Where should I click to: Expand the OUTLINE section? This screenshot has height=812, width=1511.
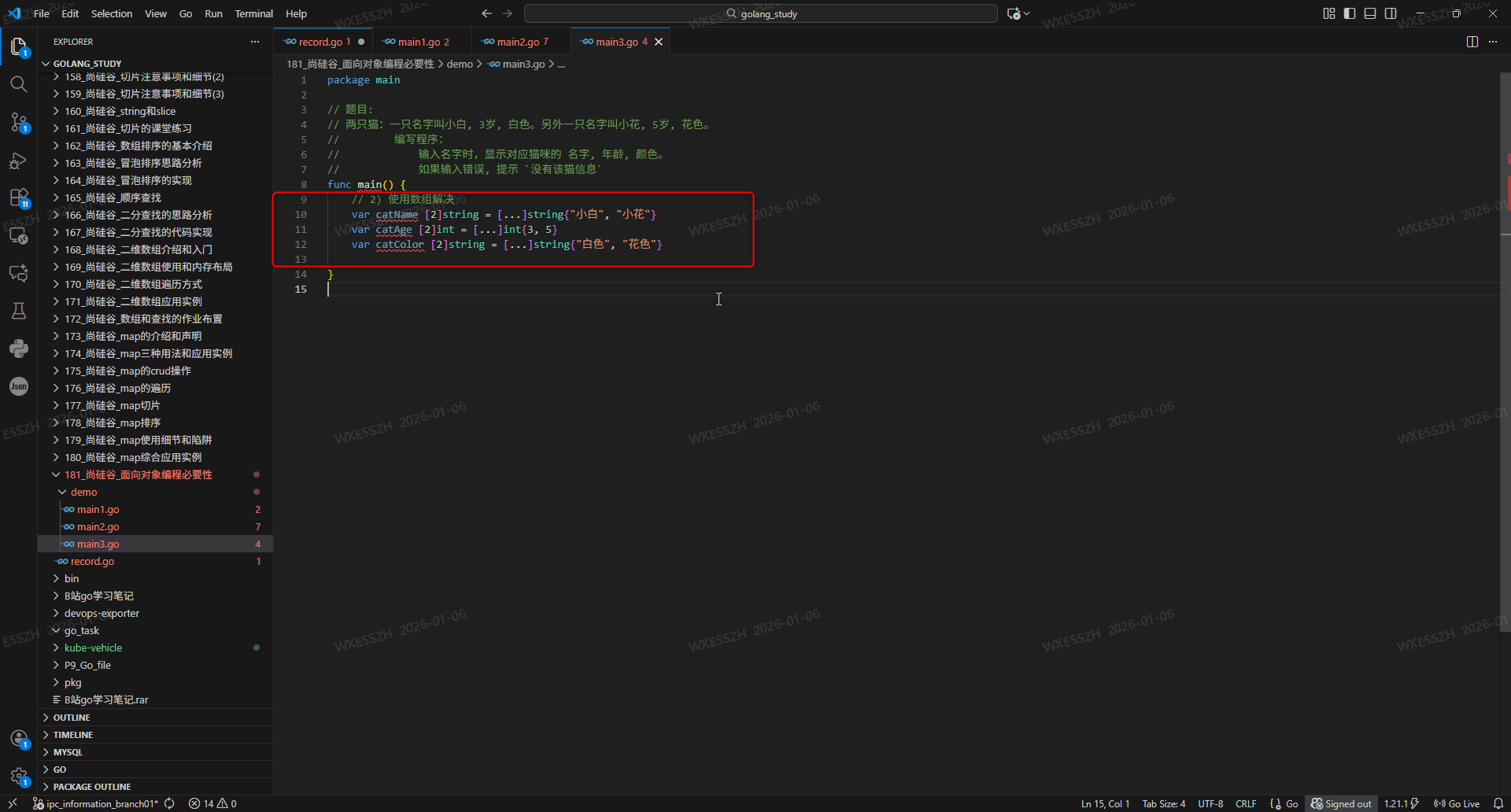(156, 718)
